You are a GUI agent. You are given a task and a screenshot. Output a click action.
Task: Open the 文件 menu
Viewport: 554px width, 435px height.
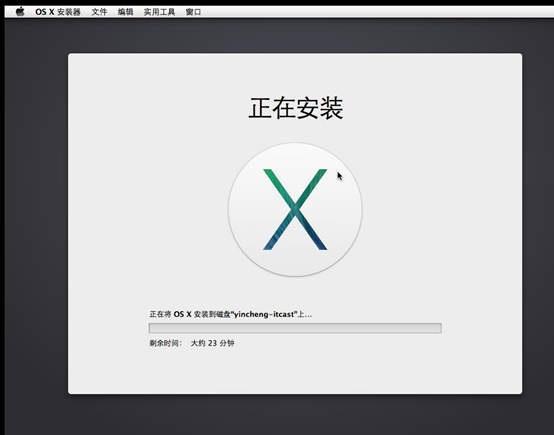click(99, 12)
